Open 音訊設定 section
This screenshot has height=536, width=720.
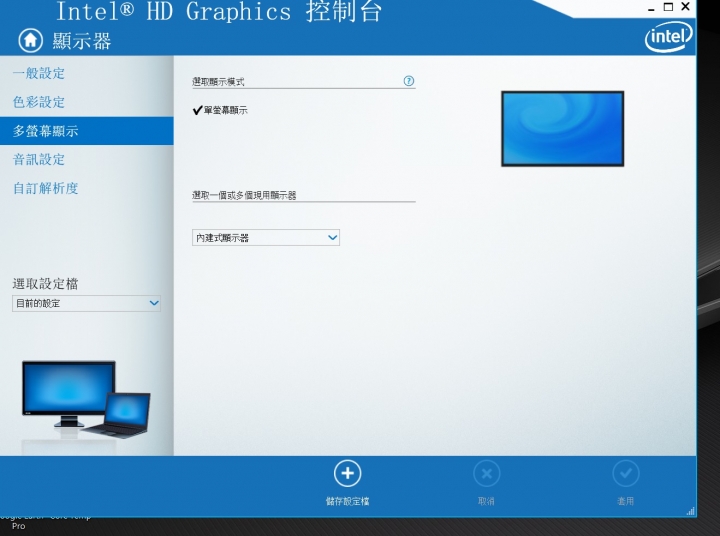pyautogui.click(x=39, y=159)
